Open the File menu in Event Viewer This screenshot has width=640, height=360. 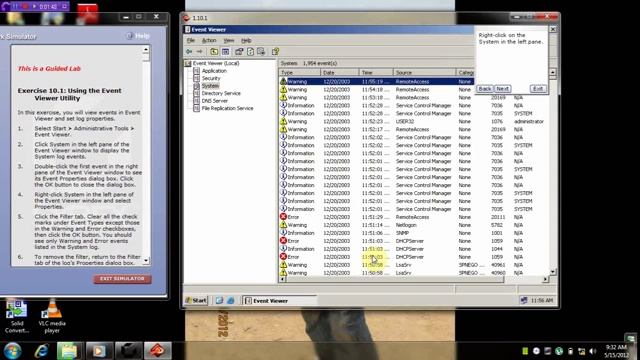click(191, 40)
